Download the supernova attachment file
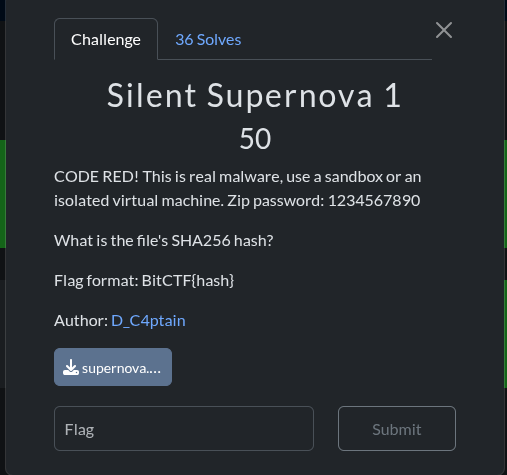 click(x=113, y=367)
